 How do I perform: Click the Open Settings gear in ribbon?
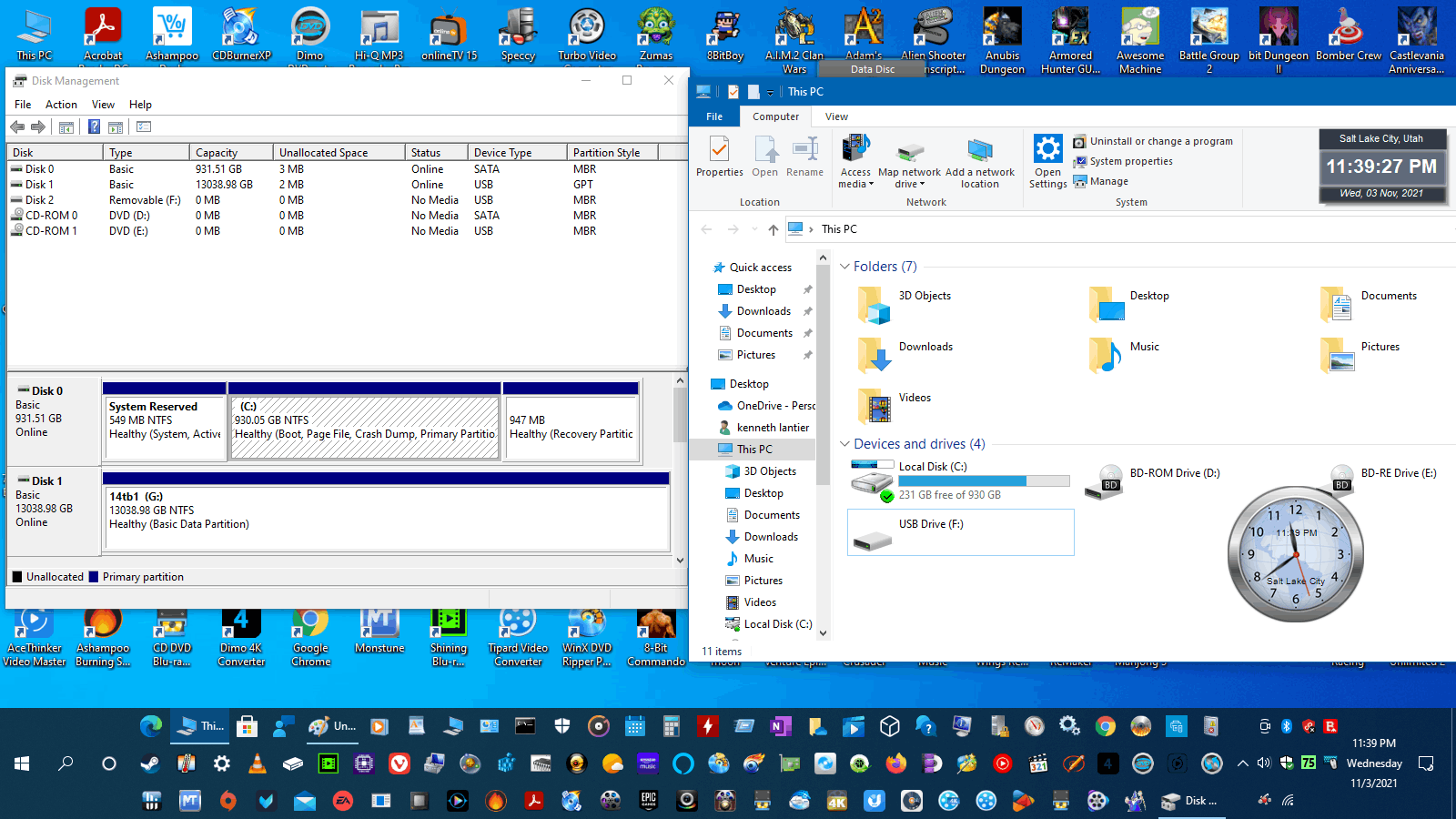click(1047, 161)
